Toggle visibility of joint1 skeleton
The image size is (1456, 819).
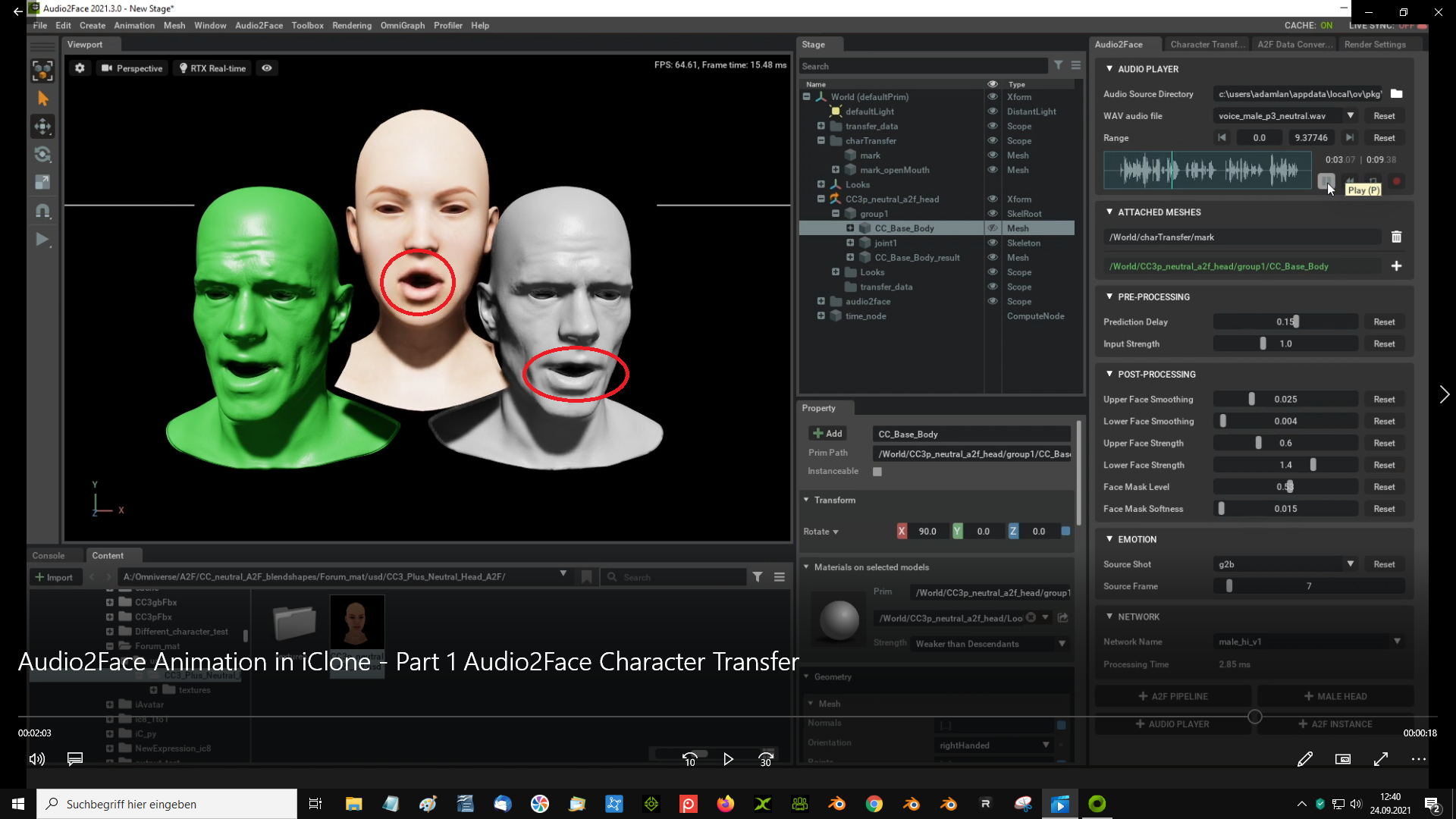[992, 243]
